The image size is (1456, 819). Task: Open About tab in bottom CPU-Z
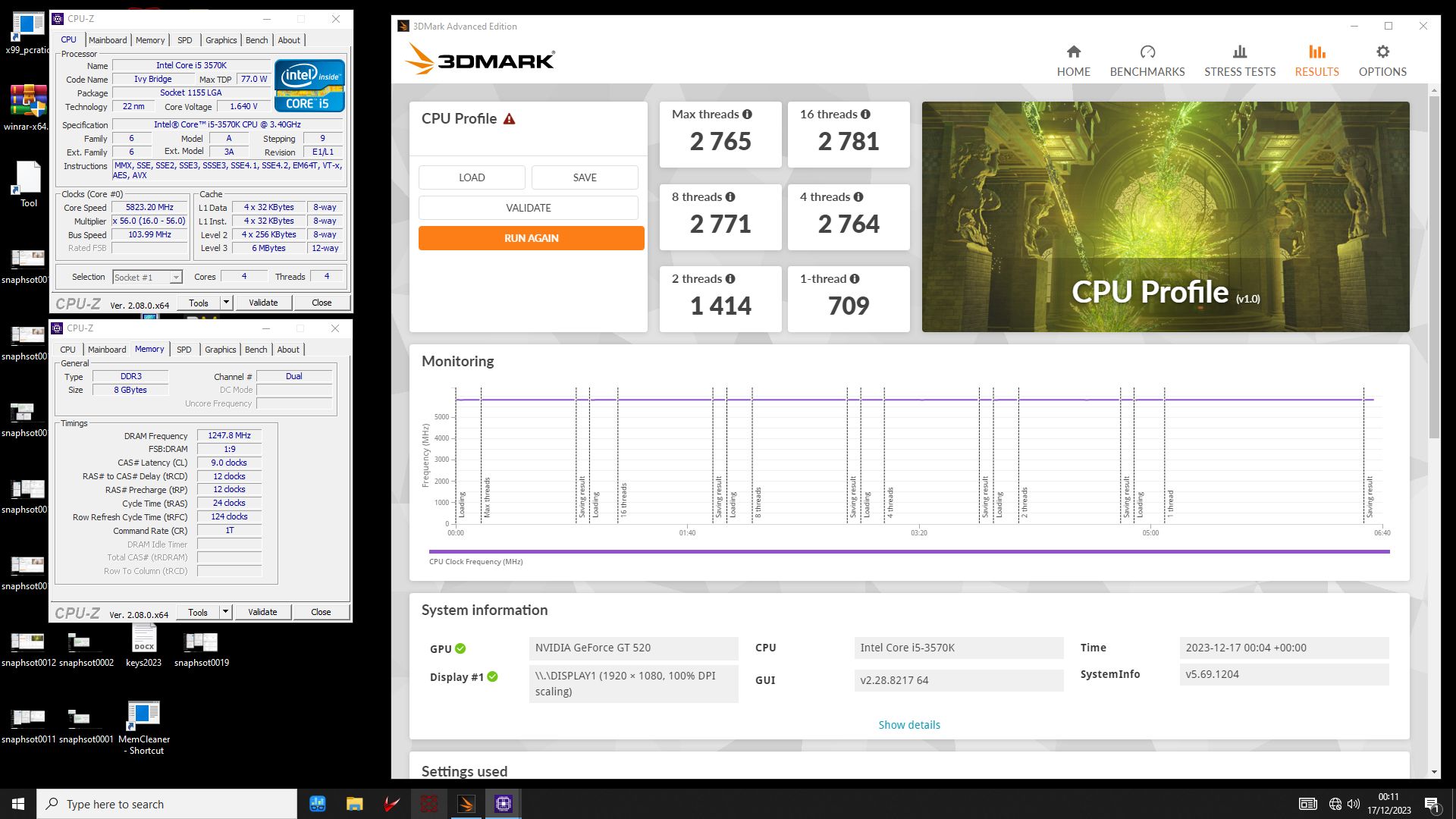[288, 350]
